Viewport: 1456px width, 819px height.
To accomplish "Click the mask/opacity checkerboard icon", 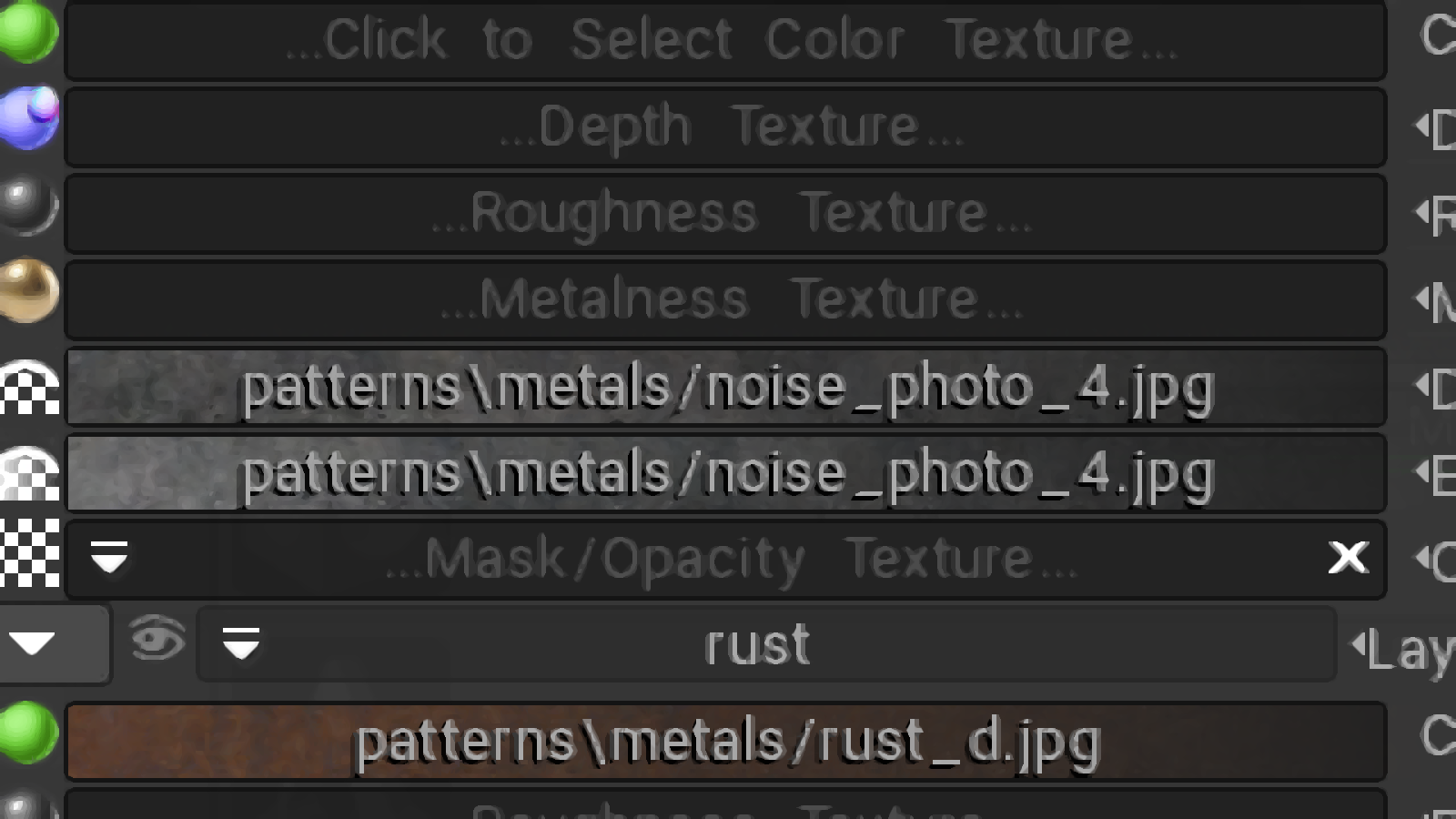I will click(x=29, y=554).
